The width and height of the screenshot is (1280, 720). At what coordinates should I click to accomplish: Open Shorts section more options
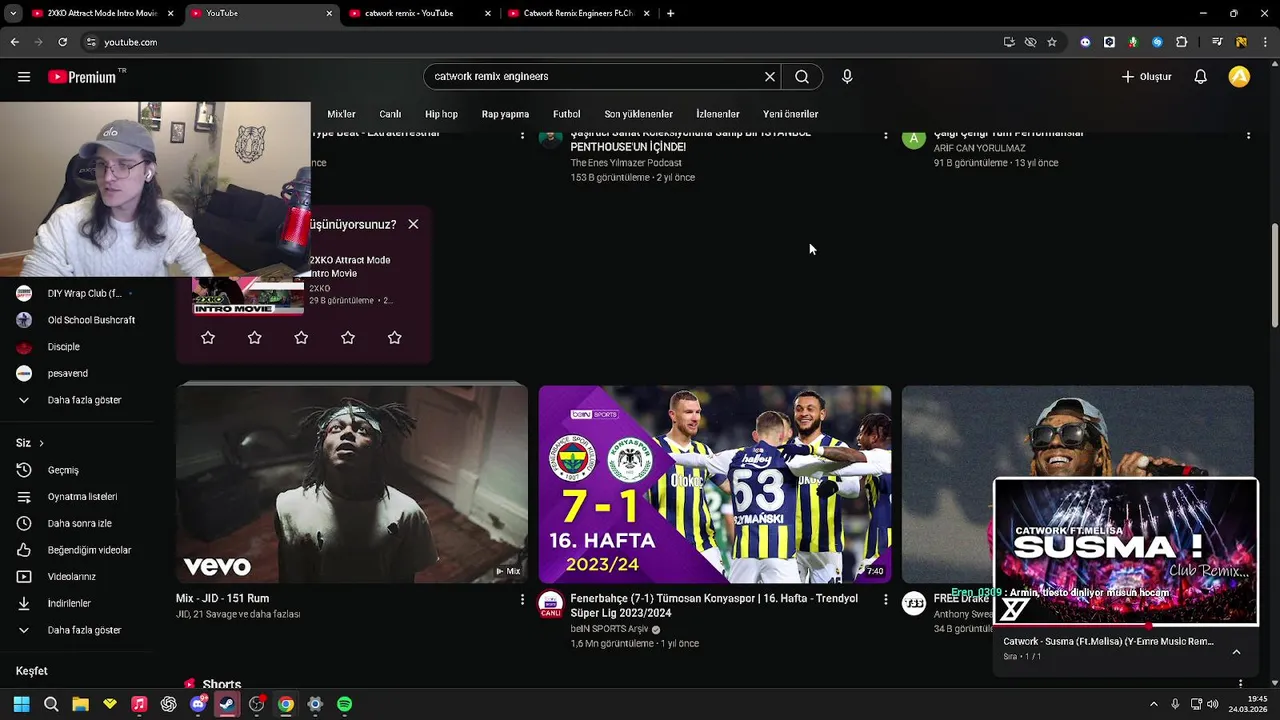pos(1241,684)
